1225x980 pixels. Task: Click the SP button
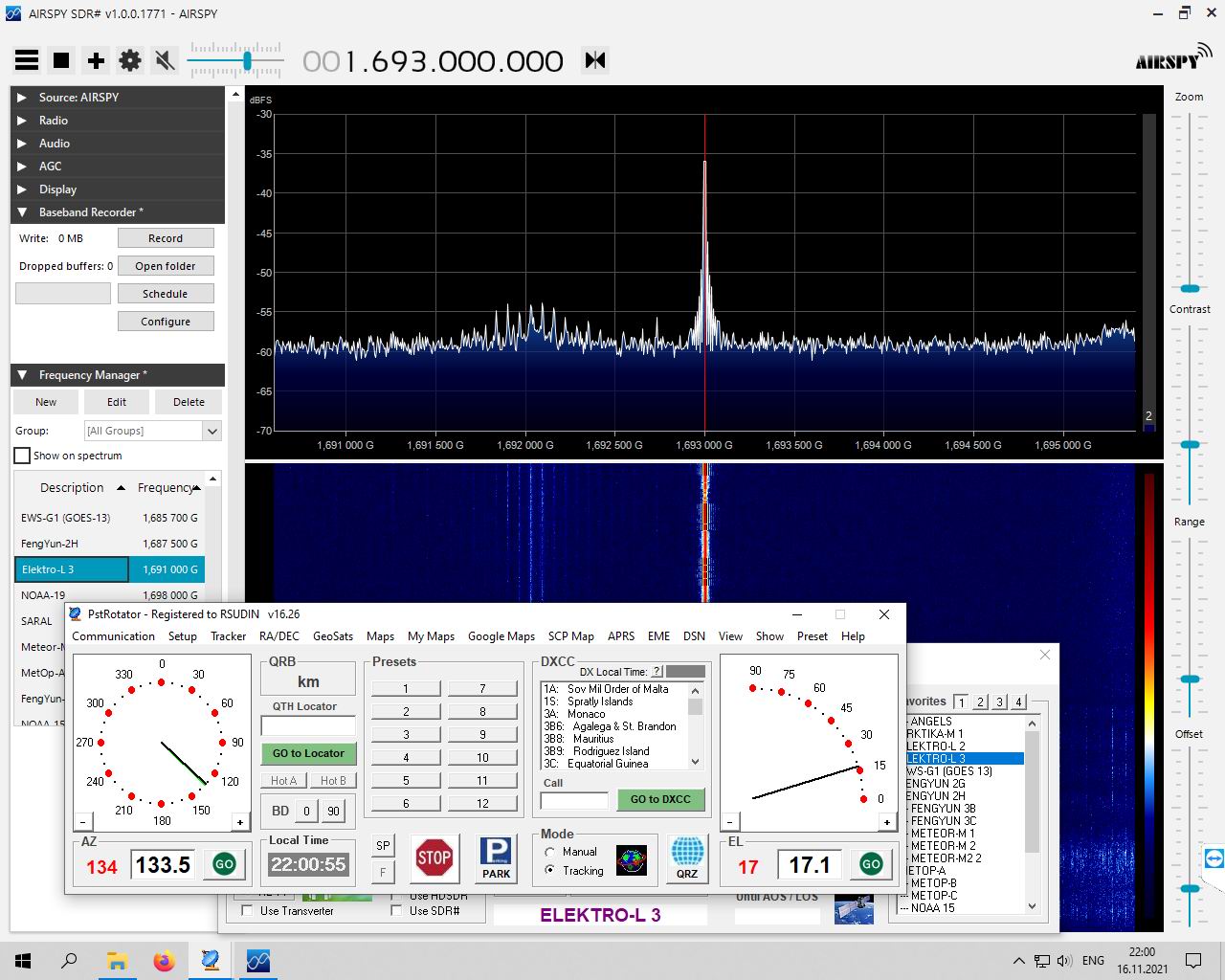click(383, 846)
